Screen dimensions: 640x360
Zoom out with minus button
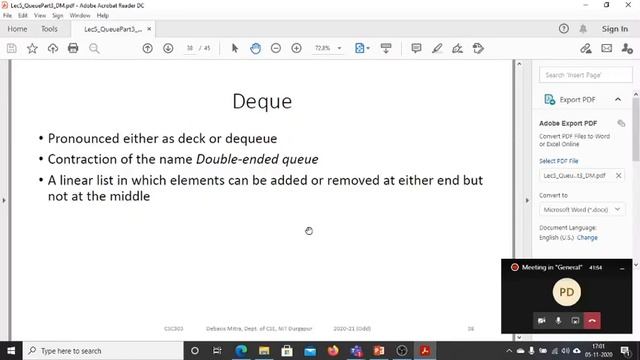point(276,48)
